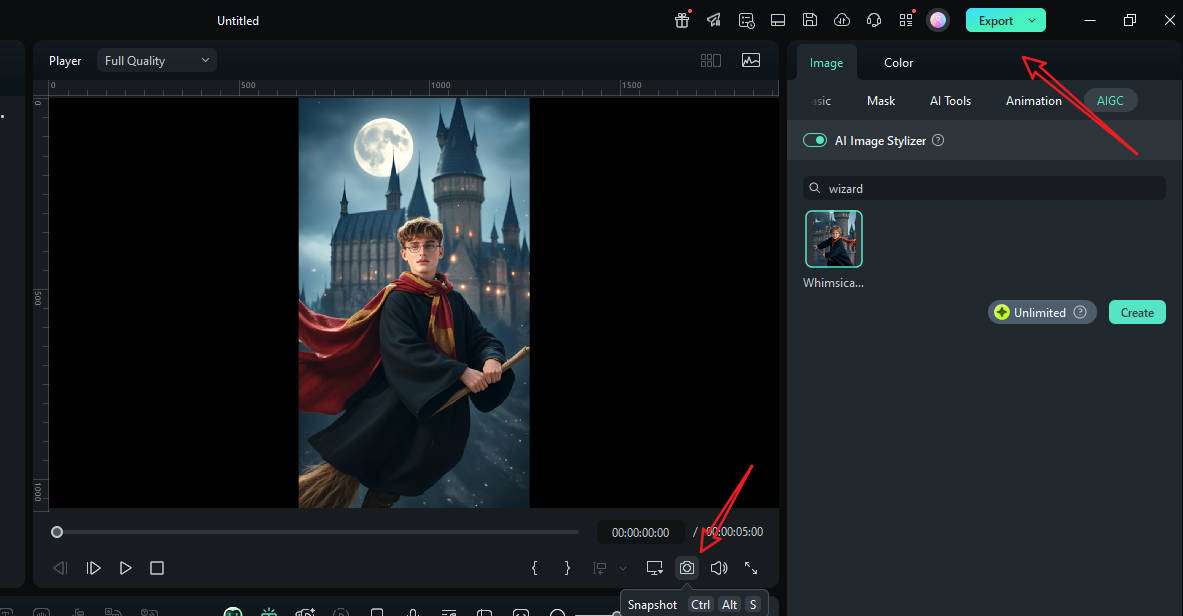Screen dimensions: 1183x616
Task: Show the scopes waveform icon in the player
Action: tap(751, 60)
